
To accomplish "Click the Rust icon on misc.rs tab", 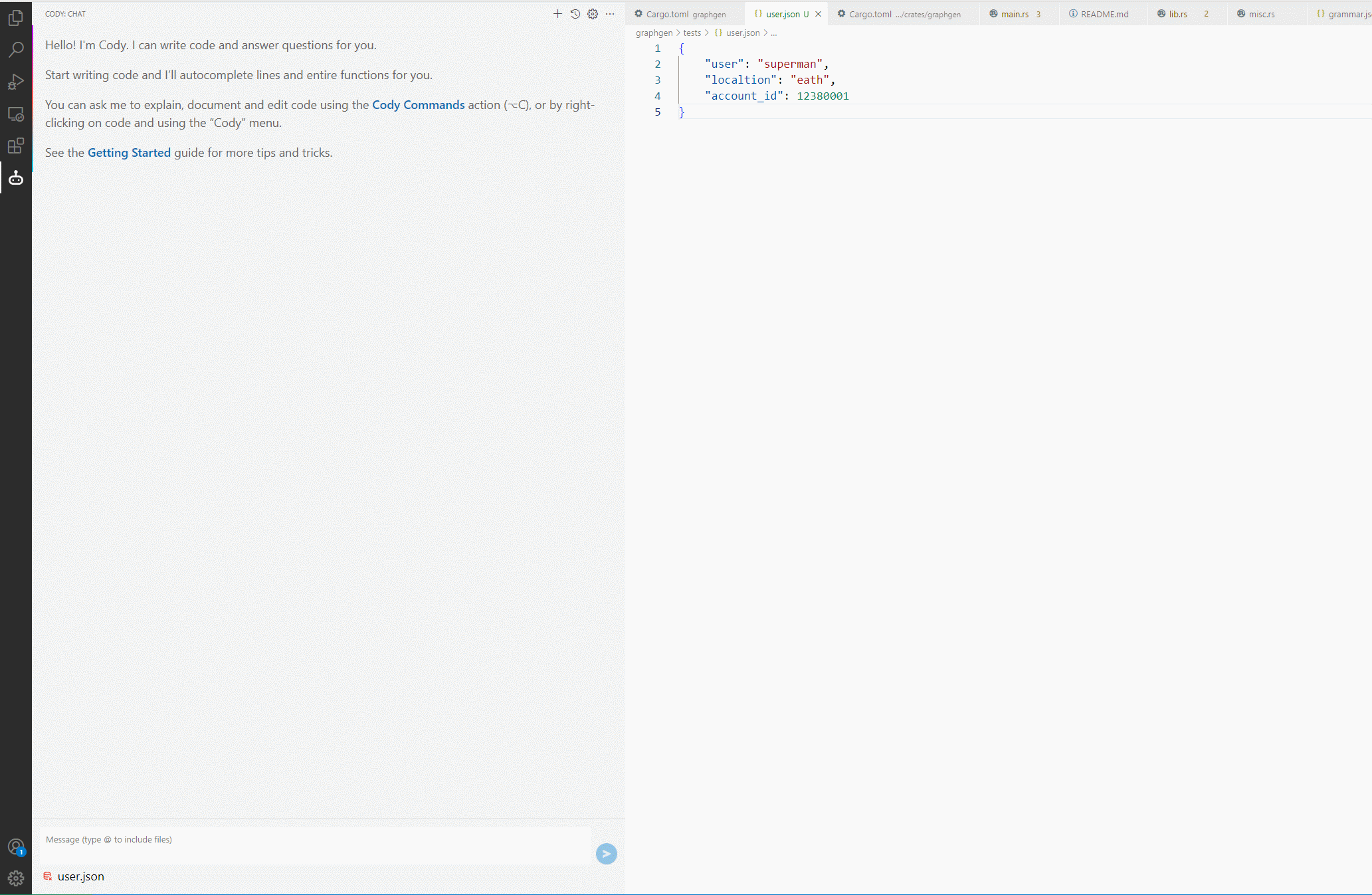I will coord(1241,13).
